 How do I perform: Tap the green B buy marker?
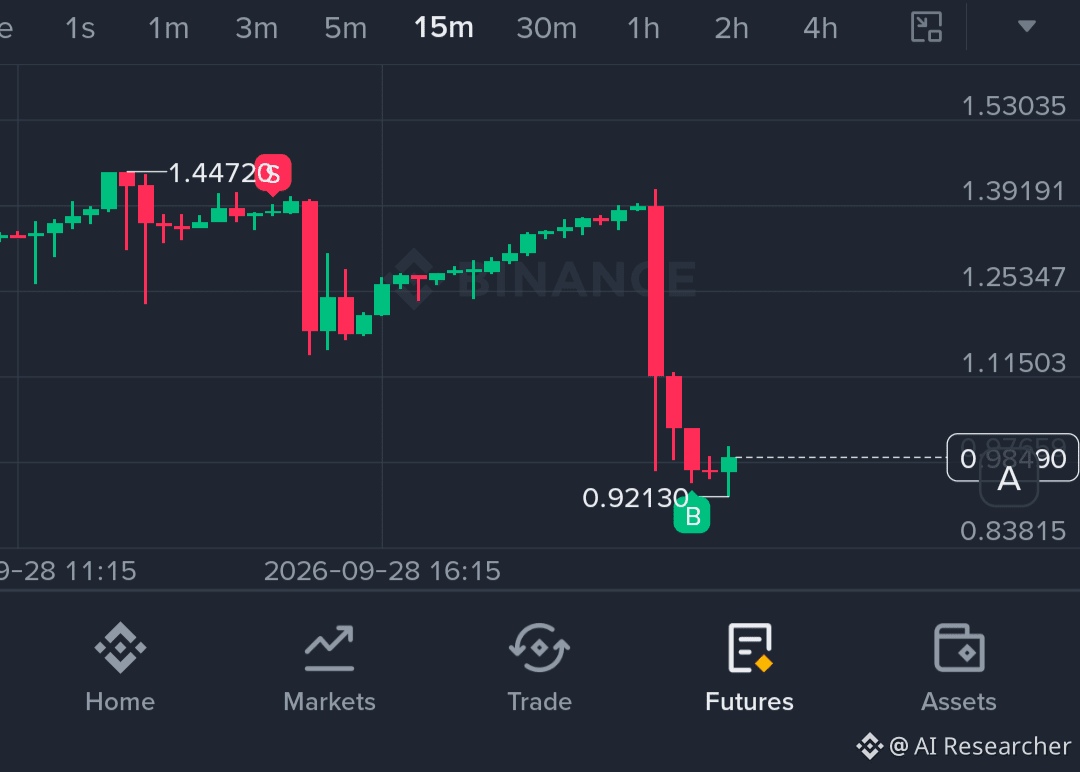692,514
